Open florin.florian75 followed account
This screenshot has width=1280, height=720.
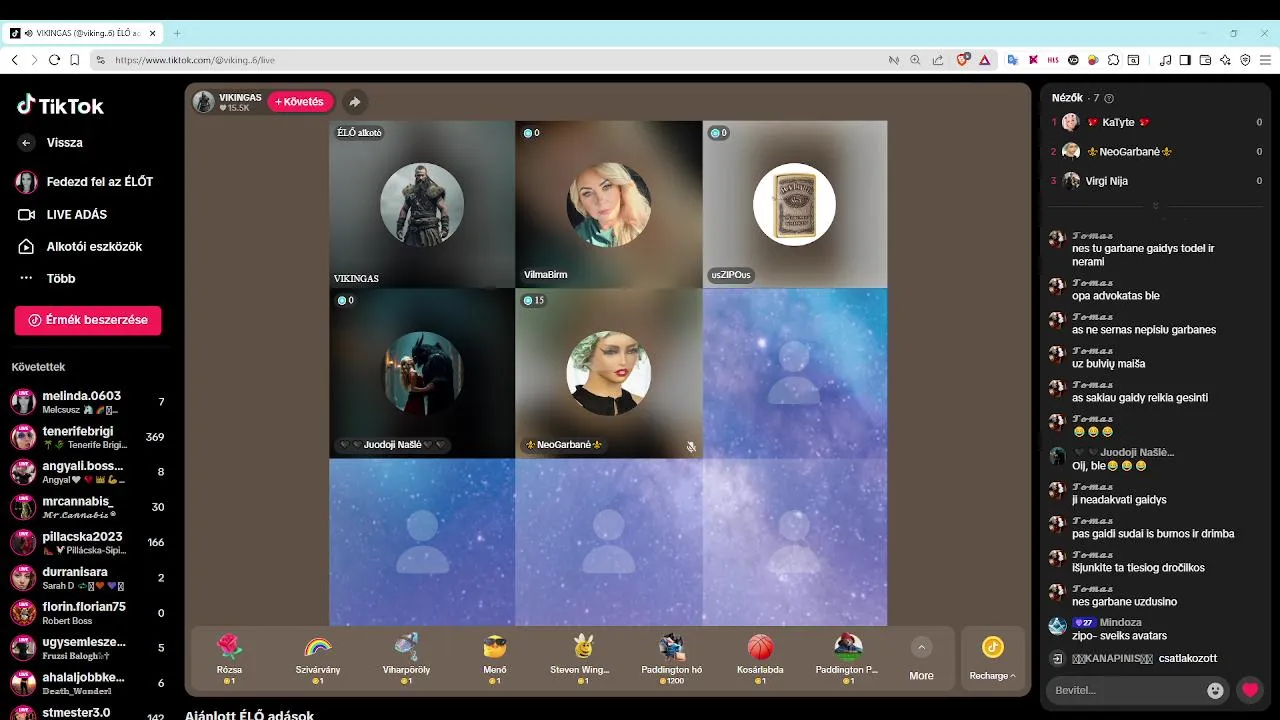pyautogui.click(x=88, y=613)
